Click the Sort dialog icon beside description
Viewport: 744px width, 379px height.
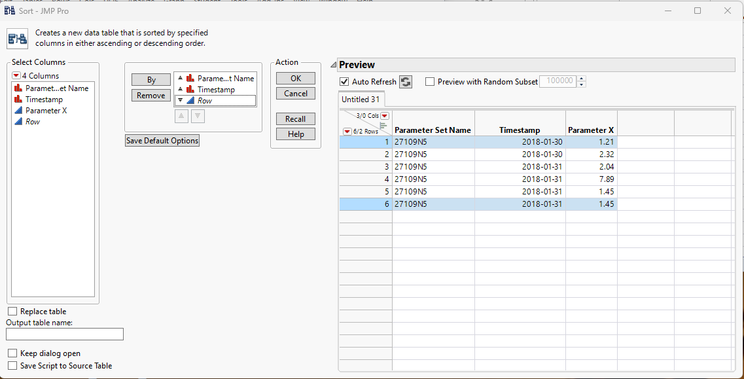tap(17, 38)
